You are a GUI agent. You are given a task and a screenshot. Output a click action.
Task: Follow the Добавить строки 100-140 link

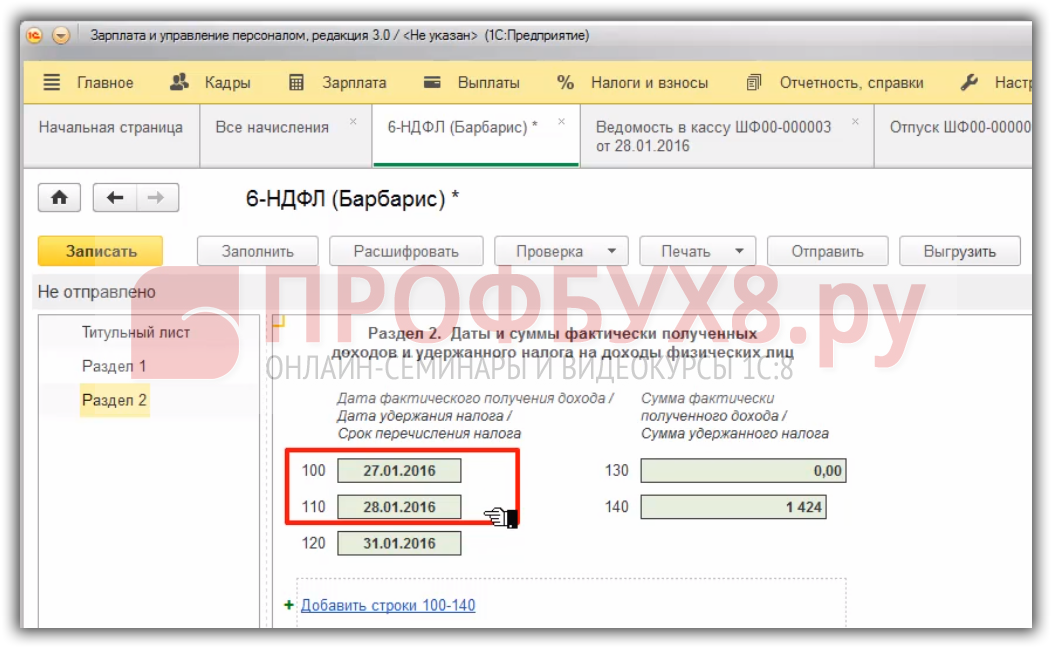388,605
